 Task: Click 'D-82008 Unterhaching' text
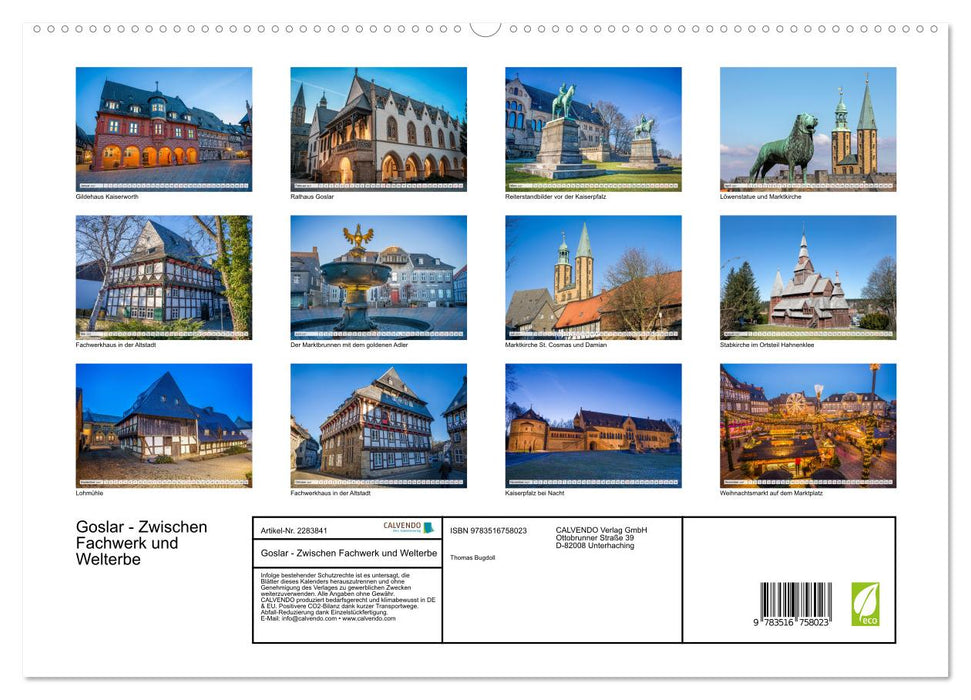[x=595, y=546]
